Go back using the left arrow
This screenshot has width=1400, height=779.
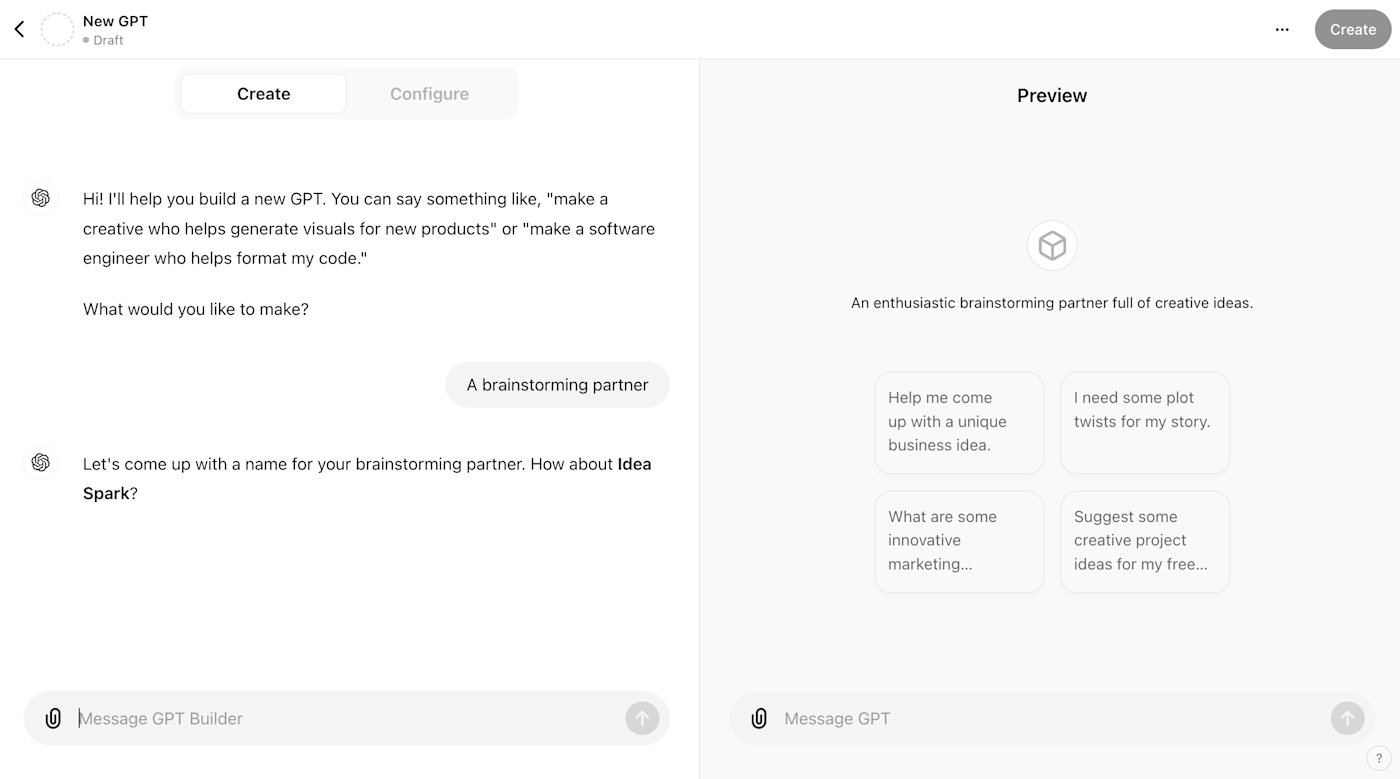(19, 29)
